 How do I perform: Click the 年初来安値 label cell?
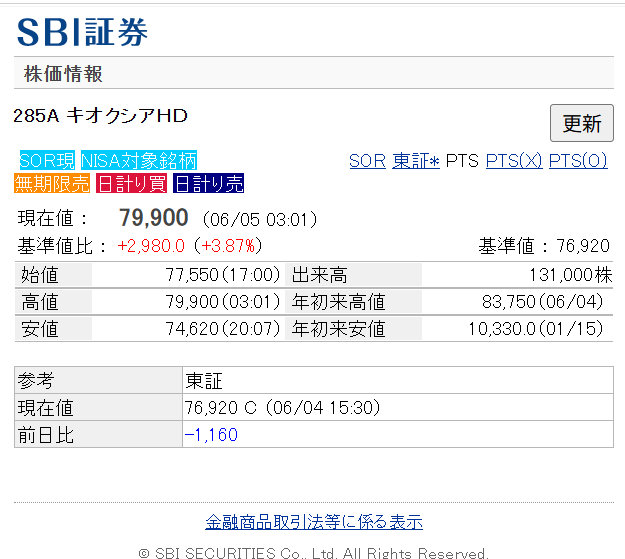click(353, 329)
